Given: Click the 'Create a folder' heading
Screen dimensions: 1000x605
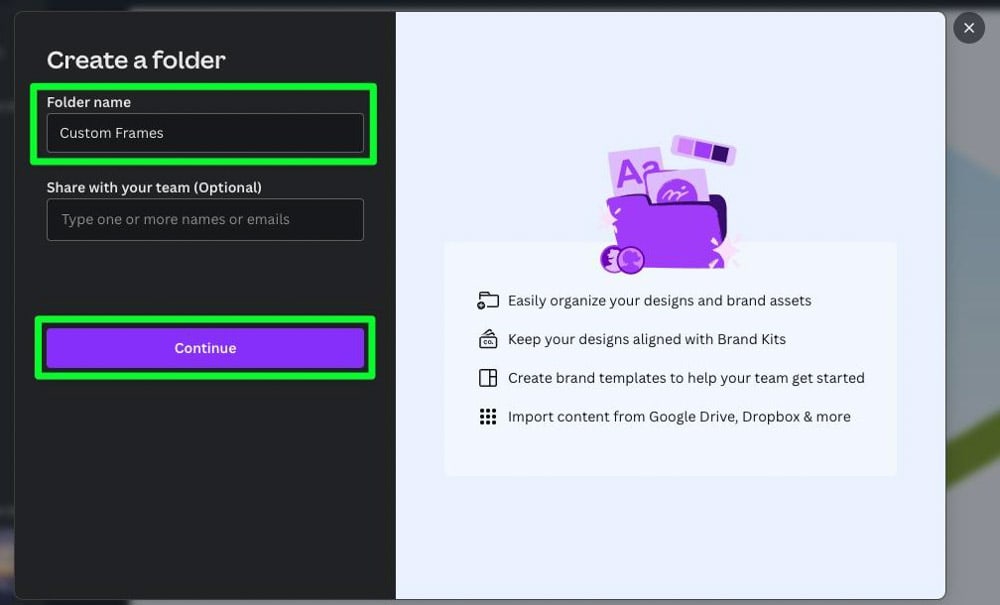Looking at the screenshot, I should point(136,60).
